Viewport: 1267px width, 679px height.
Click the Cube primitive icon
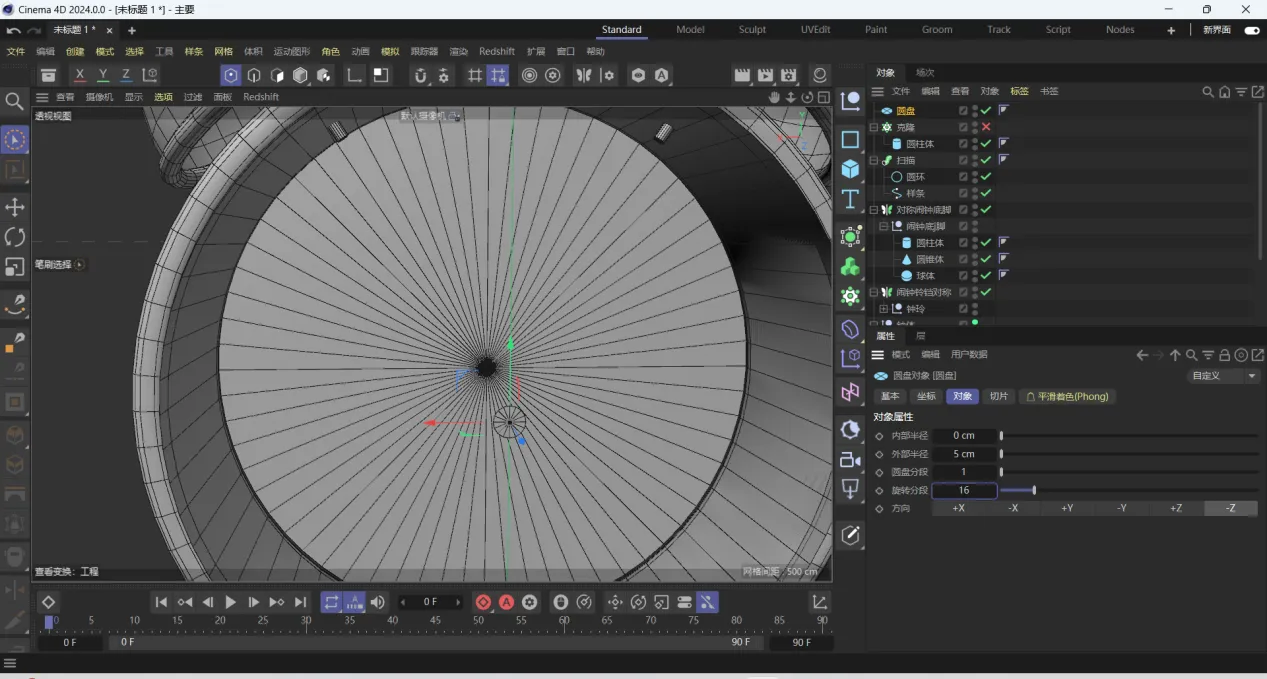pos(850,169)
